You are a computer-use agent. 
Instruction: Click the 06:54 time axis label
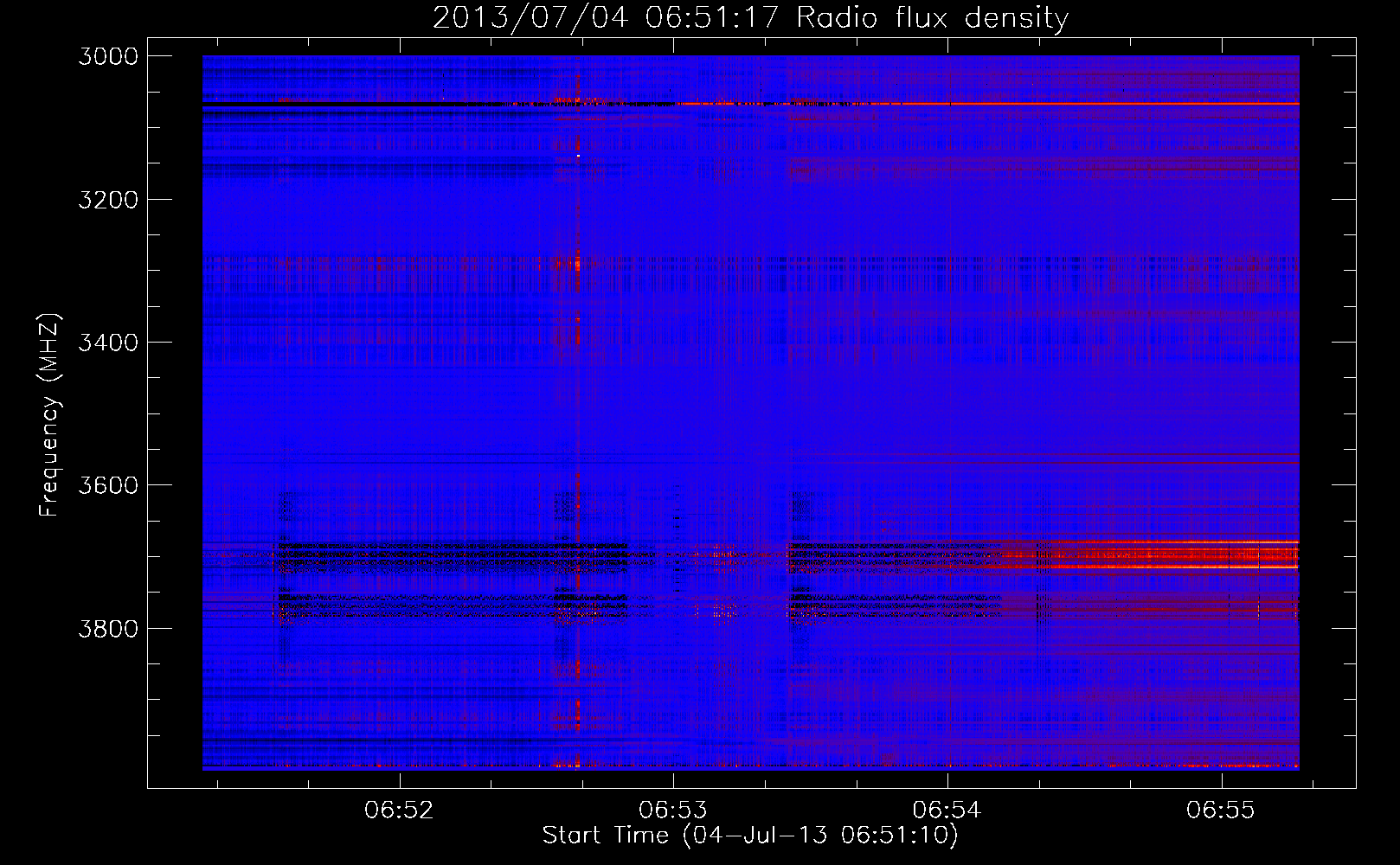pos(947,811)
